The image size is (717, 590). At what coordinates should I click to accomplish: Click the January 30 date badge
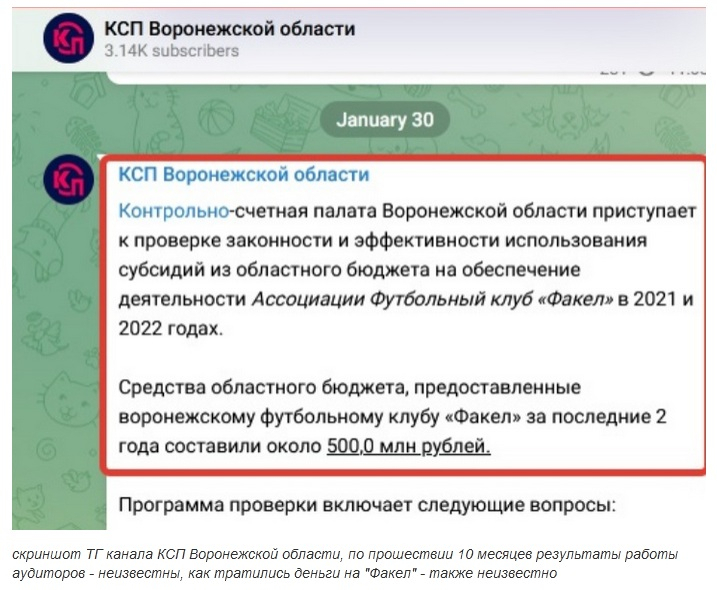coord(385,120)
